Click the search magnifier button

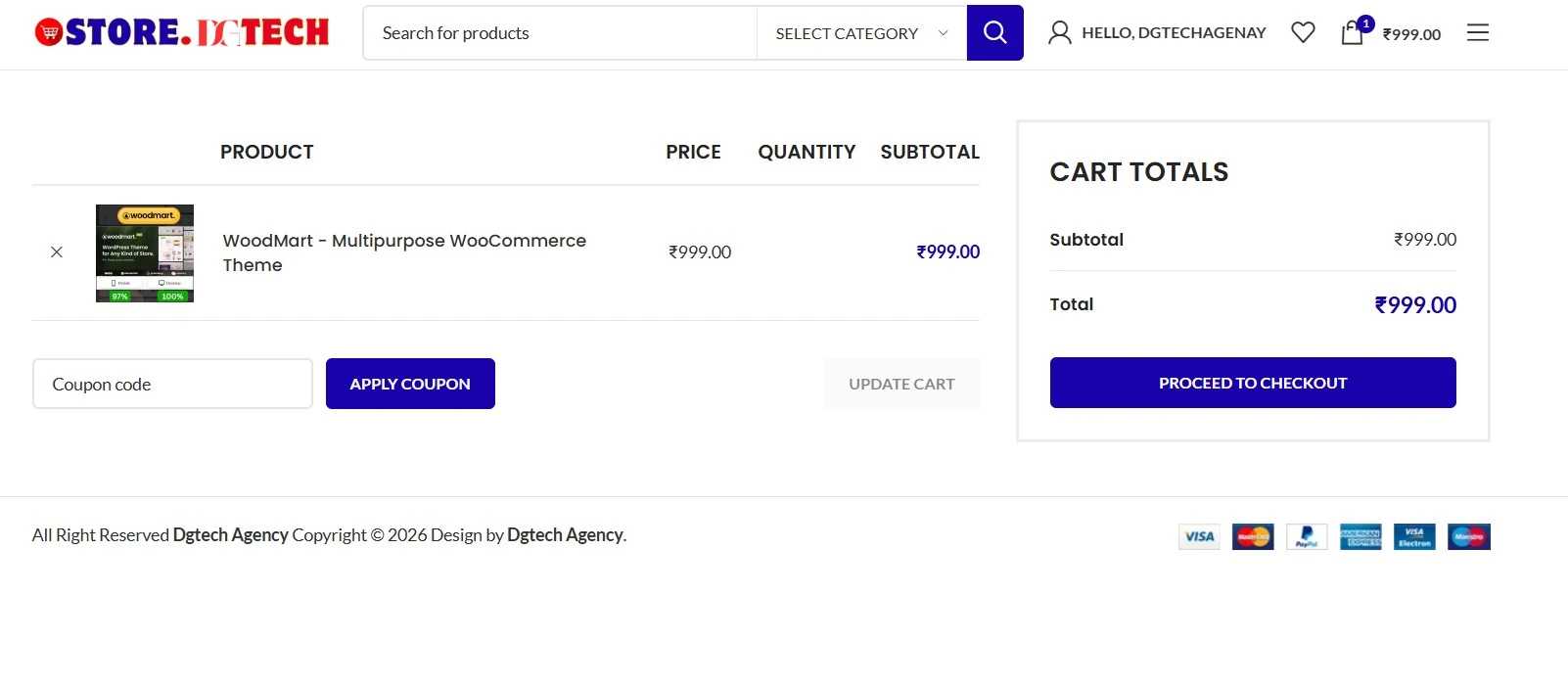click(994, 32)
